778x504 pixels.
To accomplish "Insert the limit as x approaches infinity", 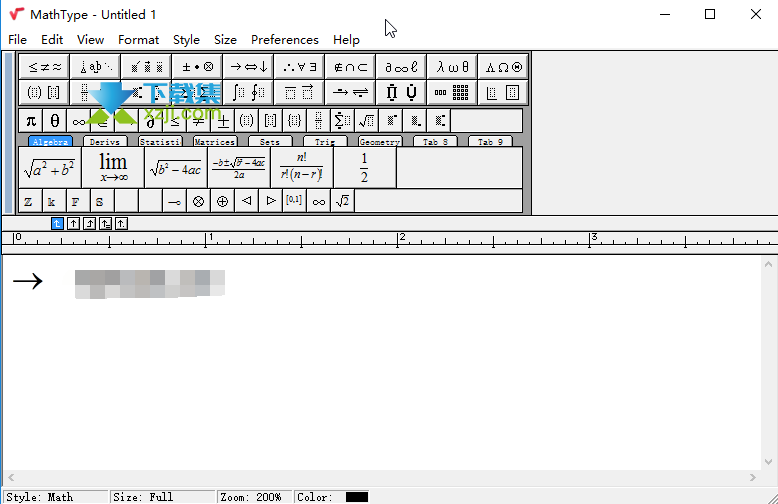I will [113, 168].
